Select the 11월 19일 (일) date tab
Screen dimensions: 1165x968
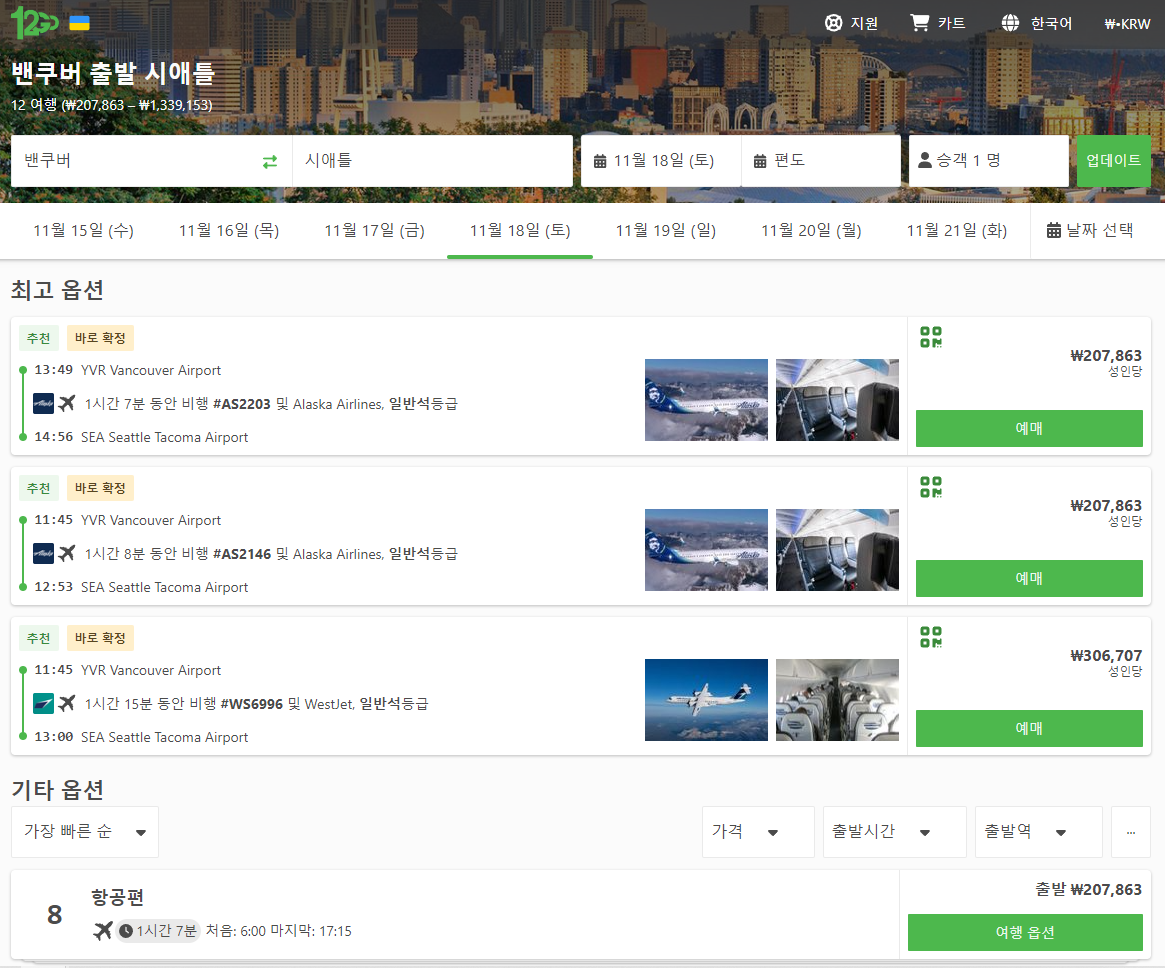click(x=666, y=231)
